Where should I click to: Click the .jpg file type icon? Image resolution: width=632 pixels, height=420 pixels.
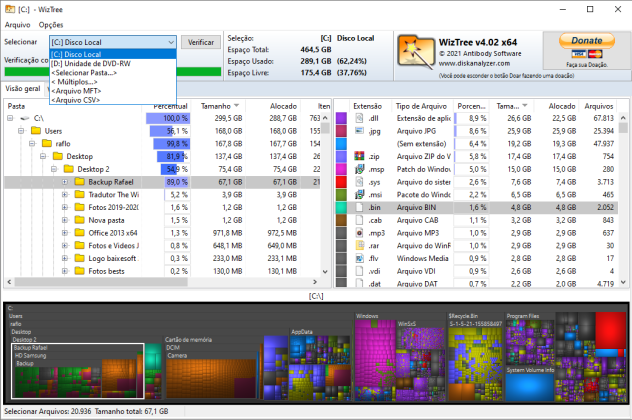pos(360,131)
